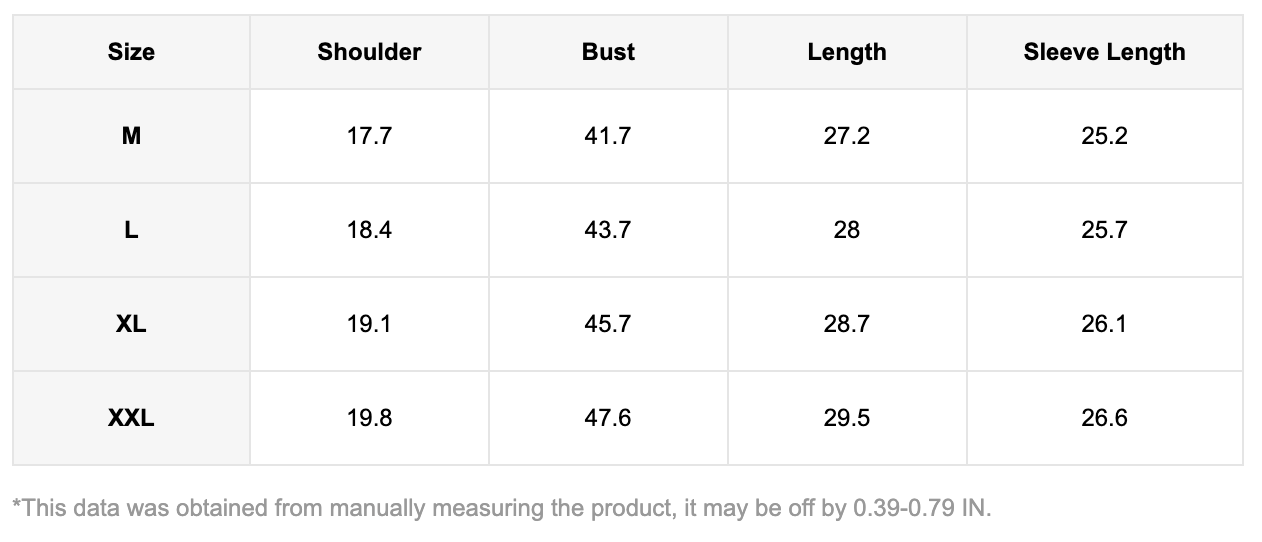Click the 25.2 sleeve length for M
The image size is (1262, 542).
[x=1104, y=136]
